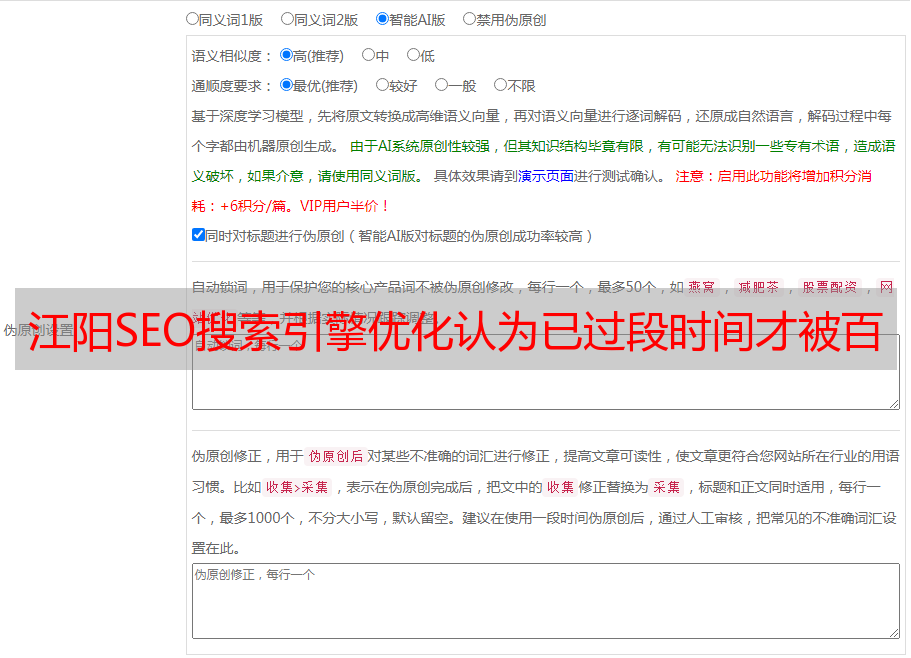Viewport: 911px width, 658px height.
Task: Toggle the 同时对标题进行伪原创 checkbox
Action: coord(198,235)
